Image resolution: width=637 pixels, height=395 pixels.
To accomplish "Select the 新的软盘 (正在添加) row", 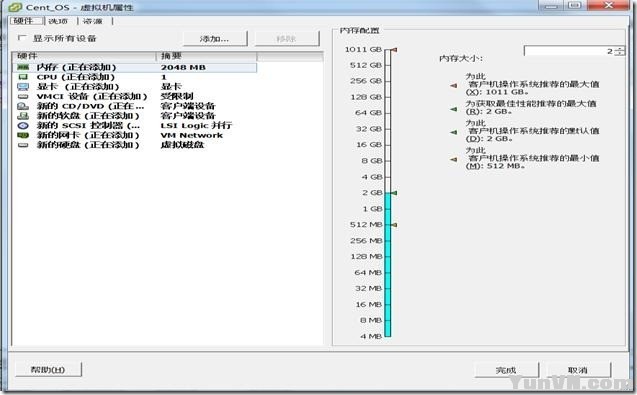I will click(135, 116).
